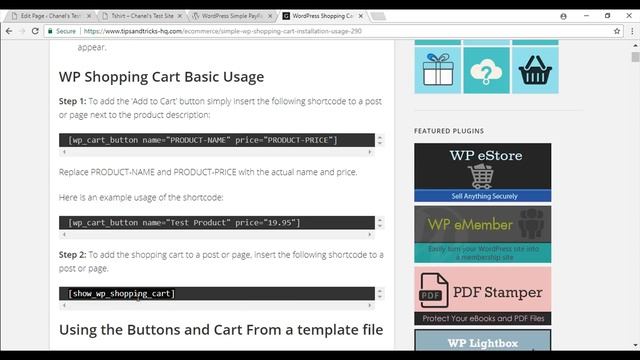Image resolution: width=640 pixels, height=360 pixels.
Task: Close the Tshirt tab
Action: 180,16
